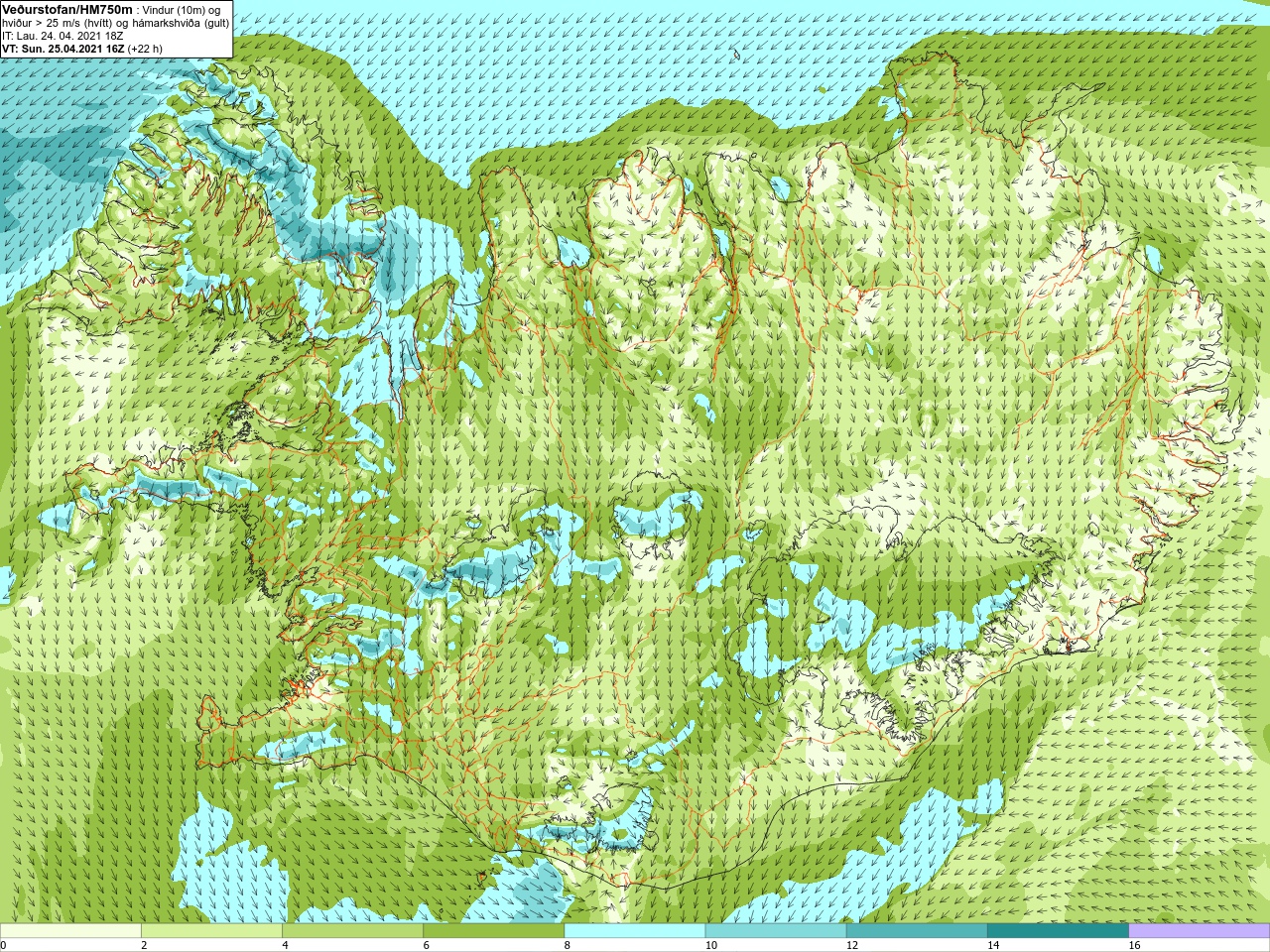This screenshot has width=1270, height=952.
Task: Click the '10' legend scale label
Action: [x=710, y=945]
